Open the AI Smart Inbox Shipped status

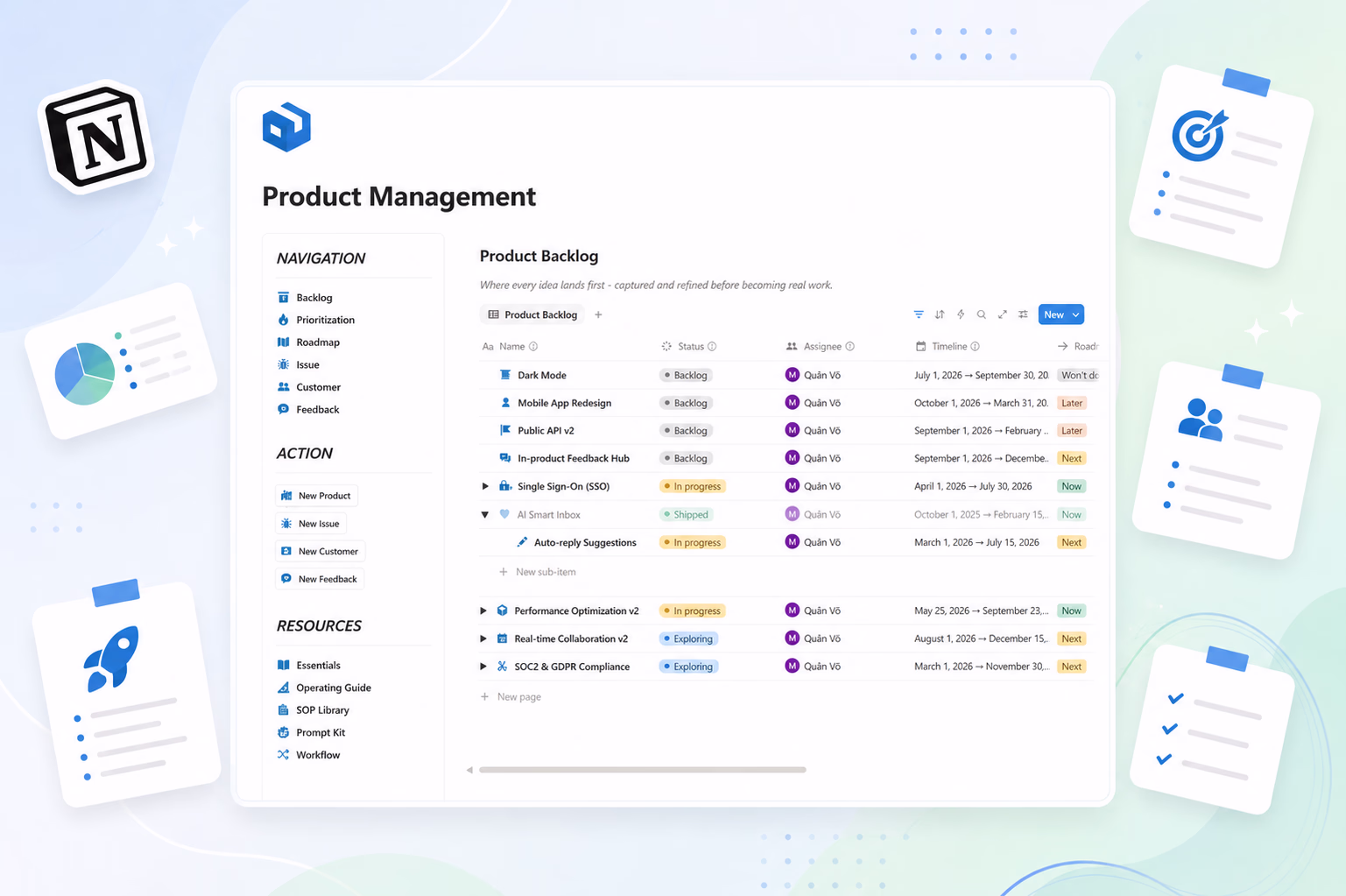tap(686, 514)
